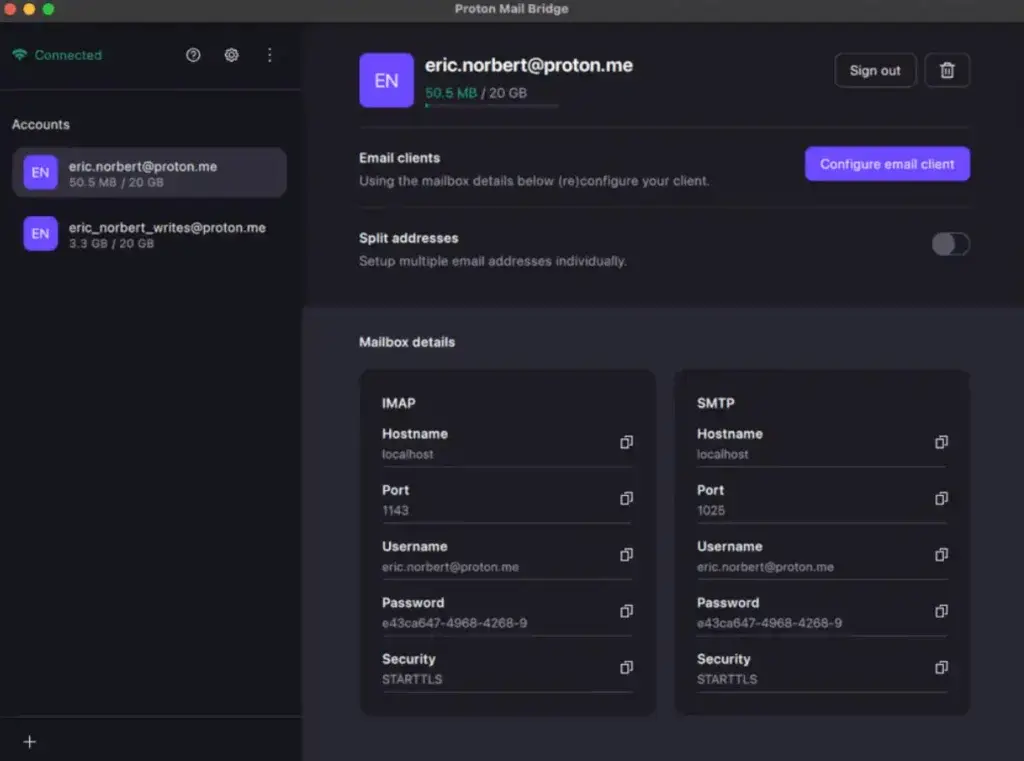This screenshot has height=761, width=1024.
Task: Click the SMTP password value
Action: [x=769, y=623]
